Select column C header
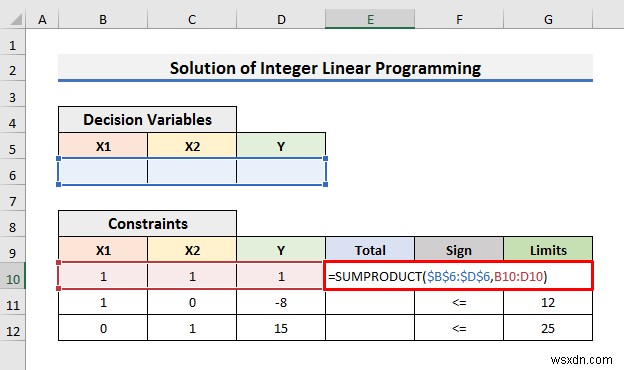The image size is (624, 370). click(192, 19)
